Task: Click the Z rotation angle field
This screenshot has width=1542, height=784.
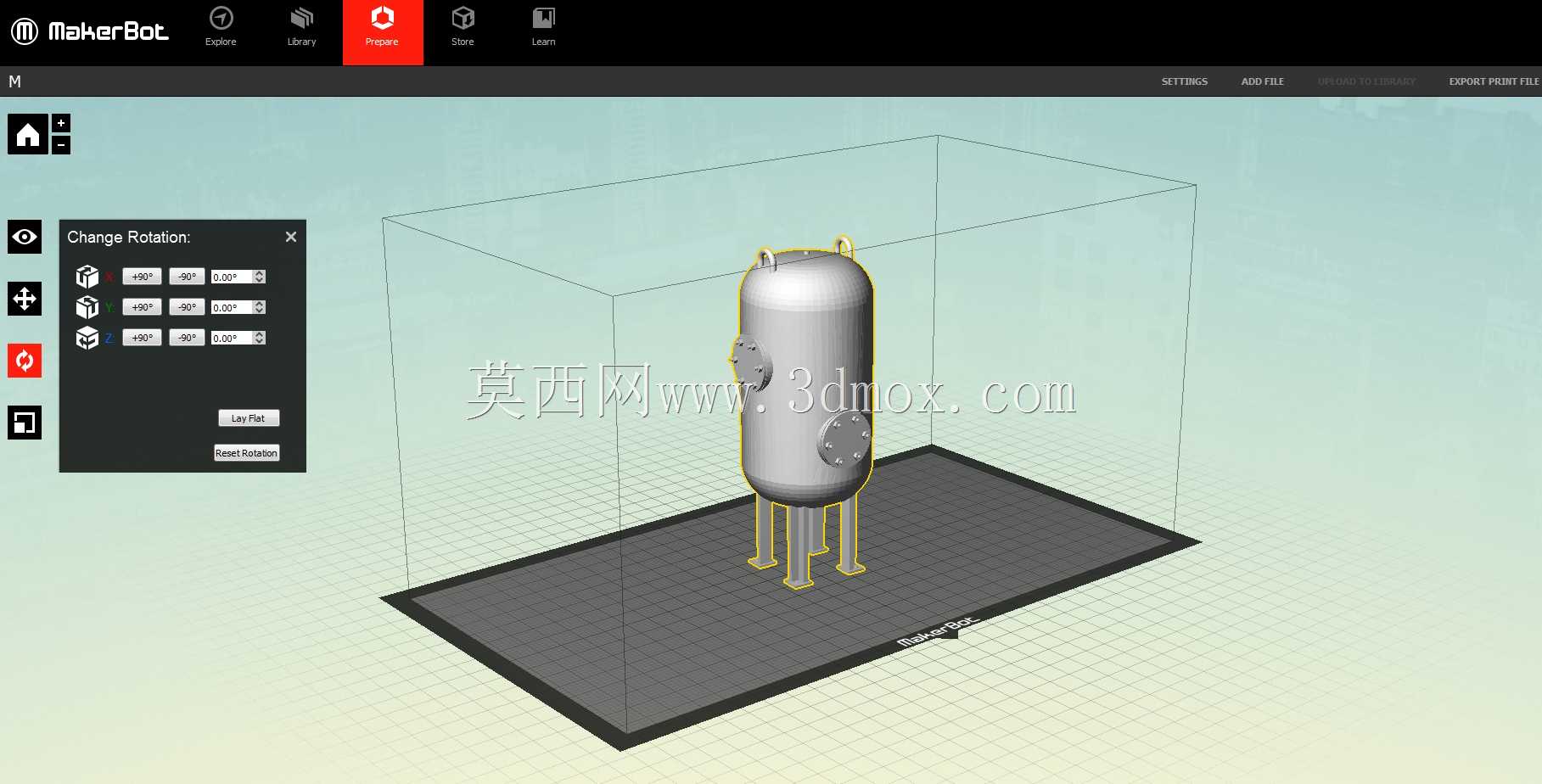Action: pyautogui.click(x=232, y=338)
